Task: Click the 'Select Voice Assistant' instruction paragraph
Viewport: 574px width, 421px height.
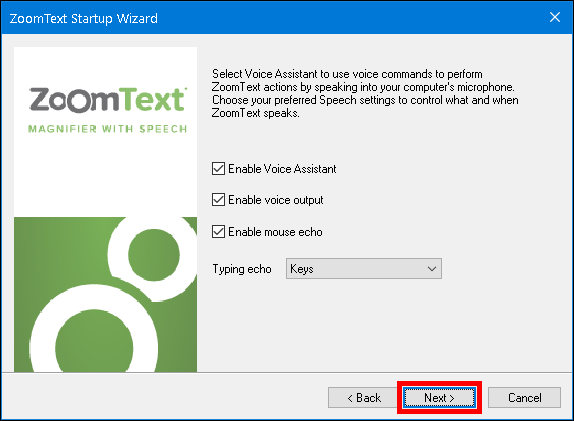Action: point(365,93)
